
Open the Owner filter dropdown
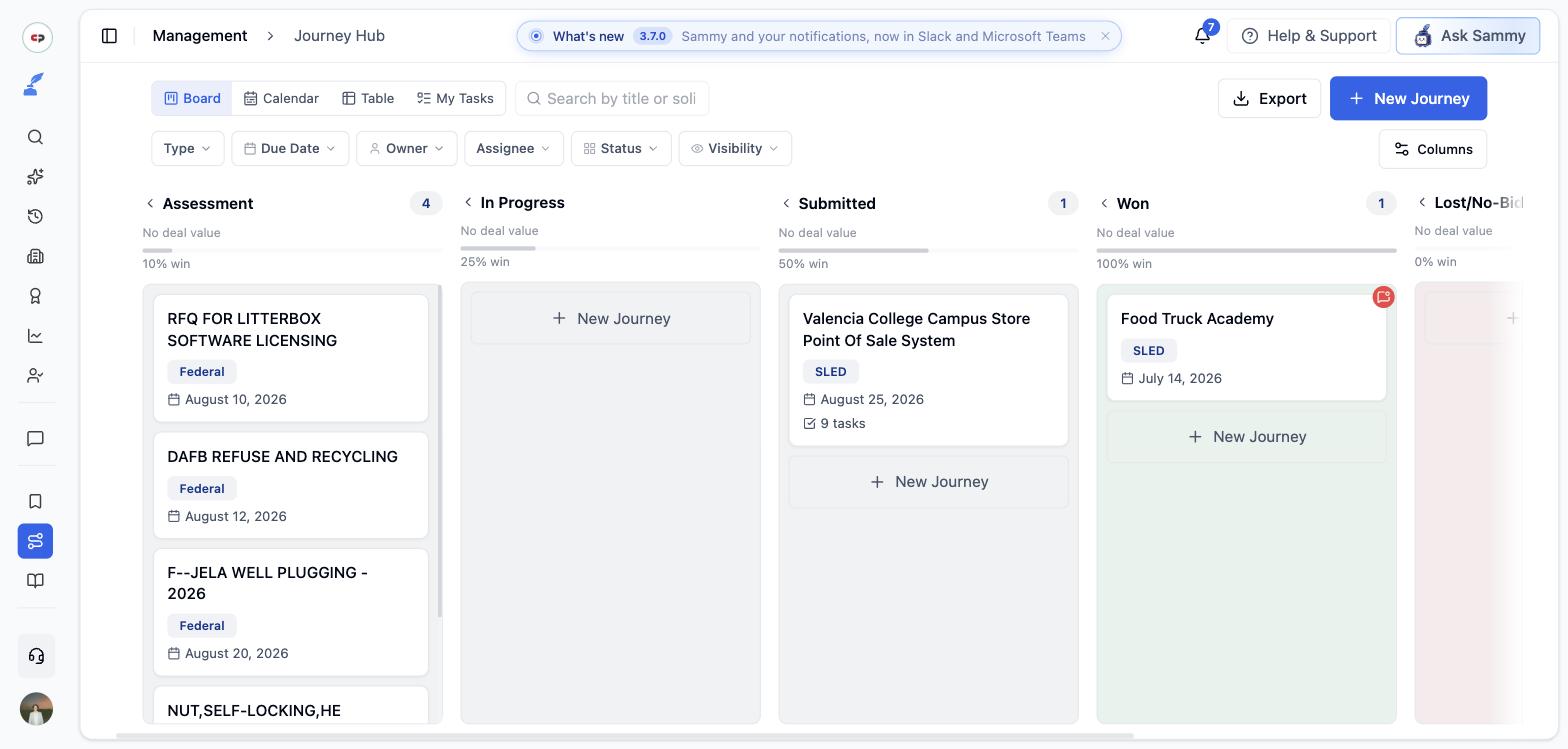[x=406, y=148]
